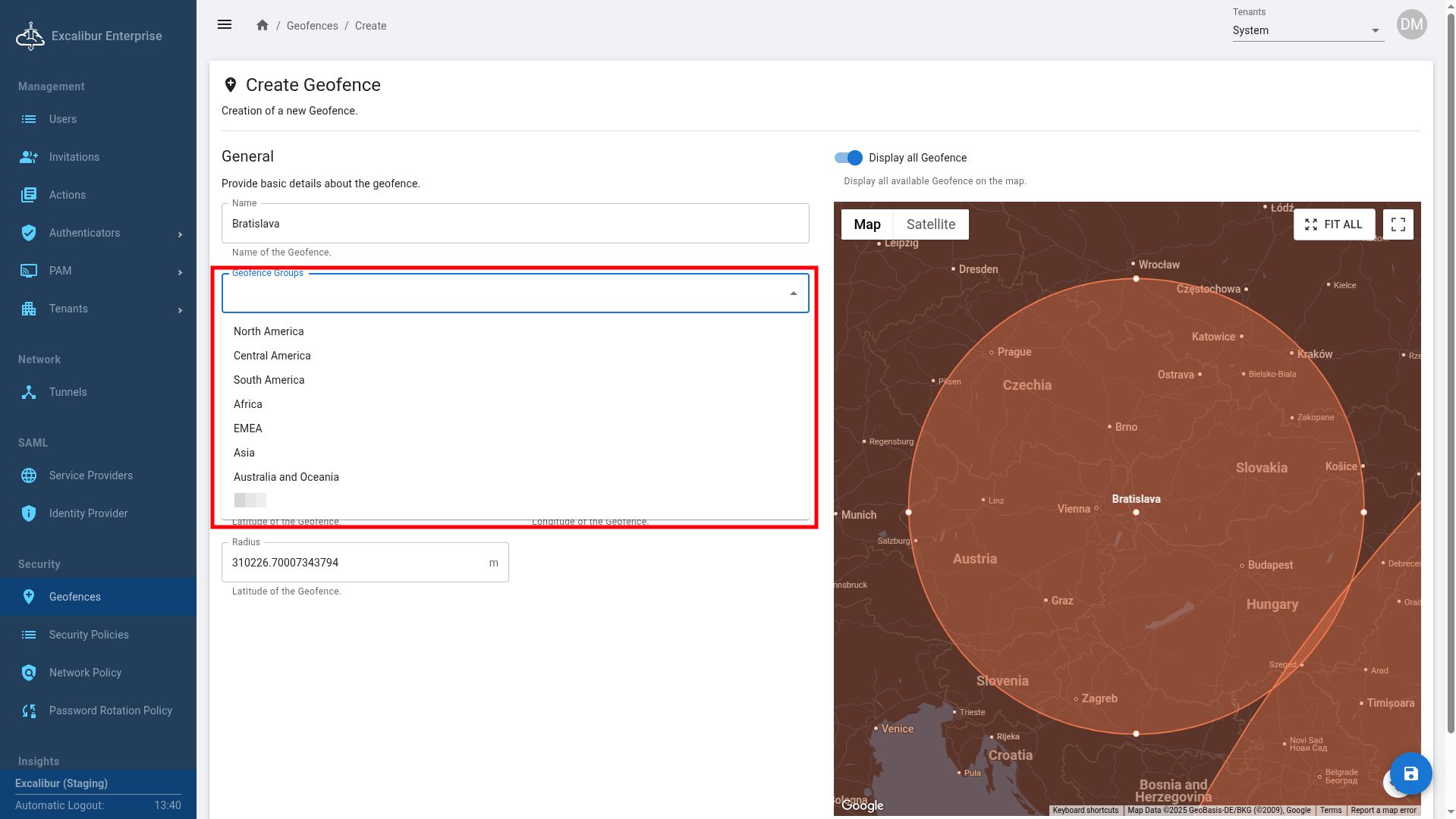Select EMEA from the group list
Viewport: 1456px width, 819px height.
(248, 428)
